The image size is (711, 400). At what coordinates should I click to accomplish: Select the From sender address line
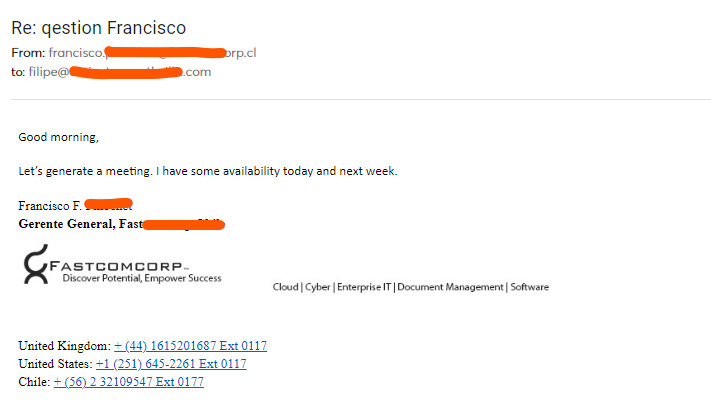pos(140,52)
